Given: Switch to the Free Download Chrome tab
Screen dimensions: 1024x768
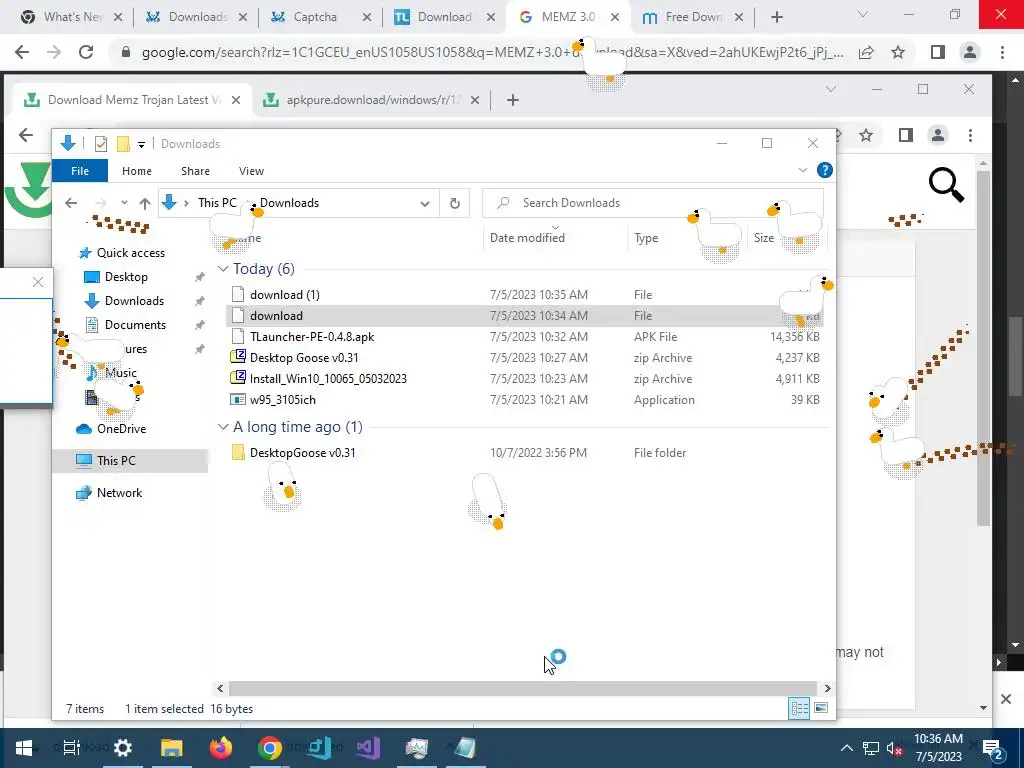Looking at the screenshot, I should [x=694, y=17].
